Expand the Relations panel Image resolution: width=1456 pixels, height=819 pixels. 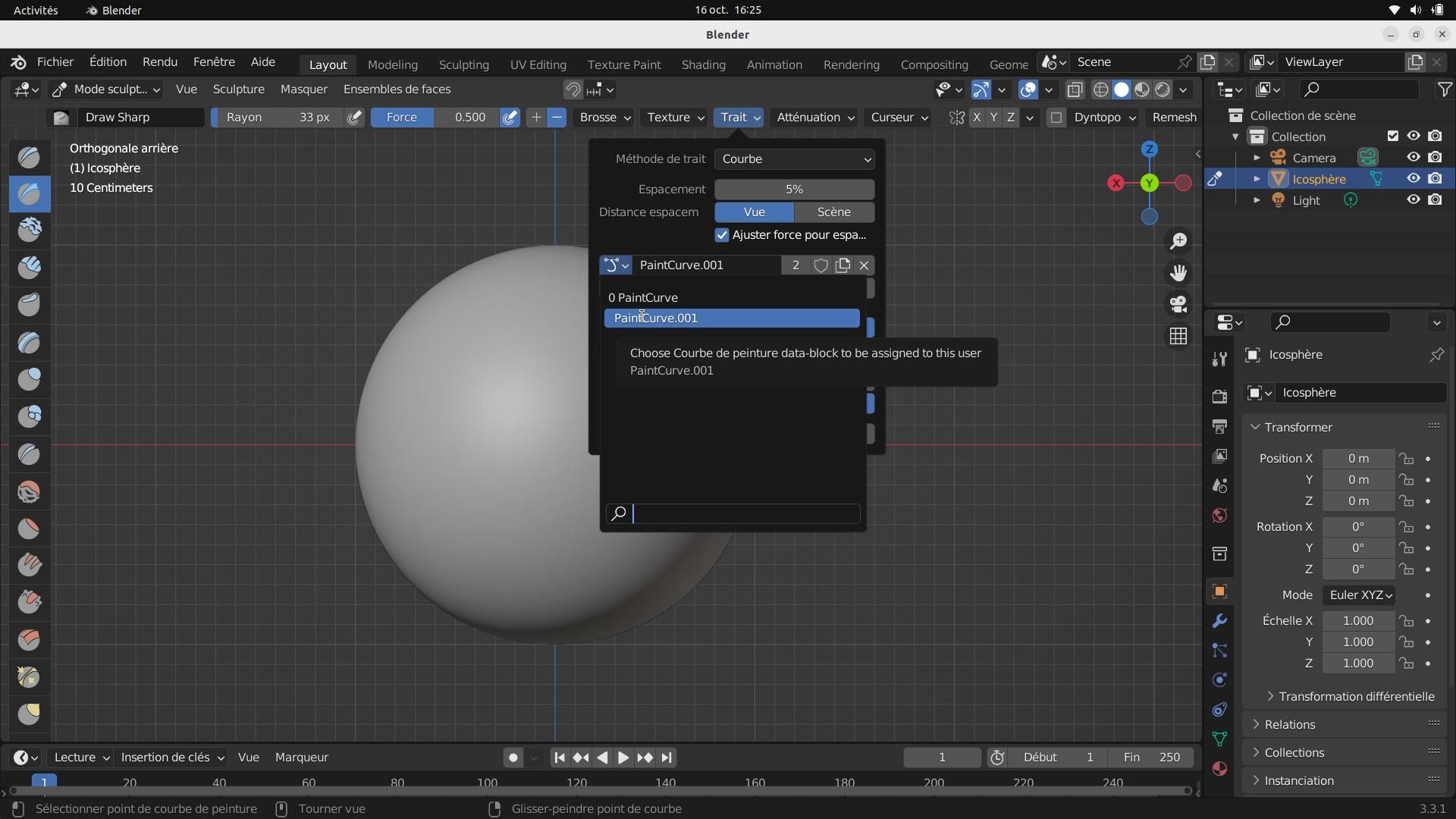click(1288, 725)
